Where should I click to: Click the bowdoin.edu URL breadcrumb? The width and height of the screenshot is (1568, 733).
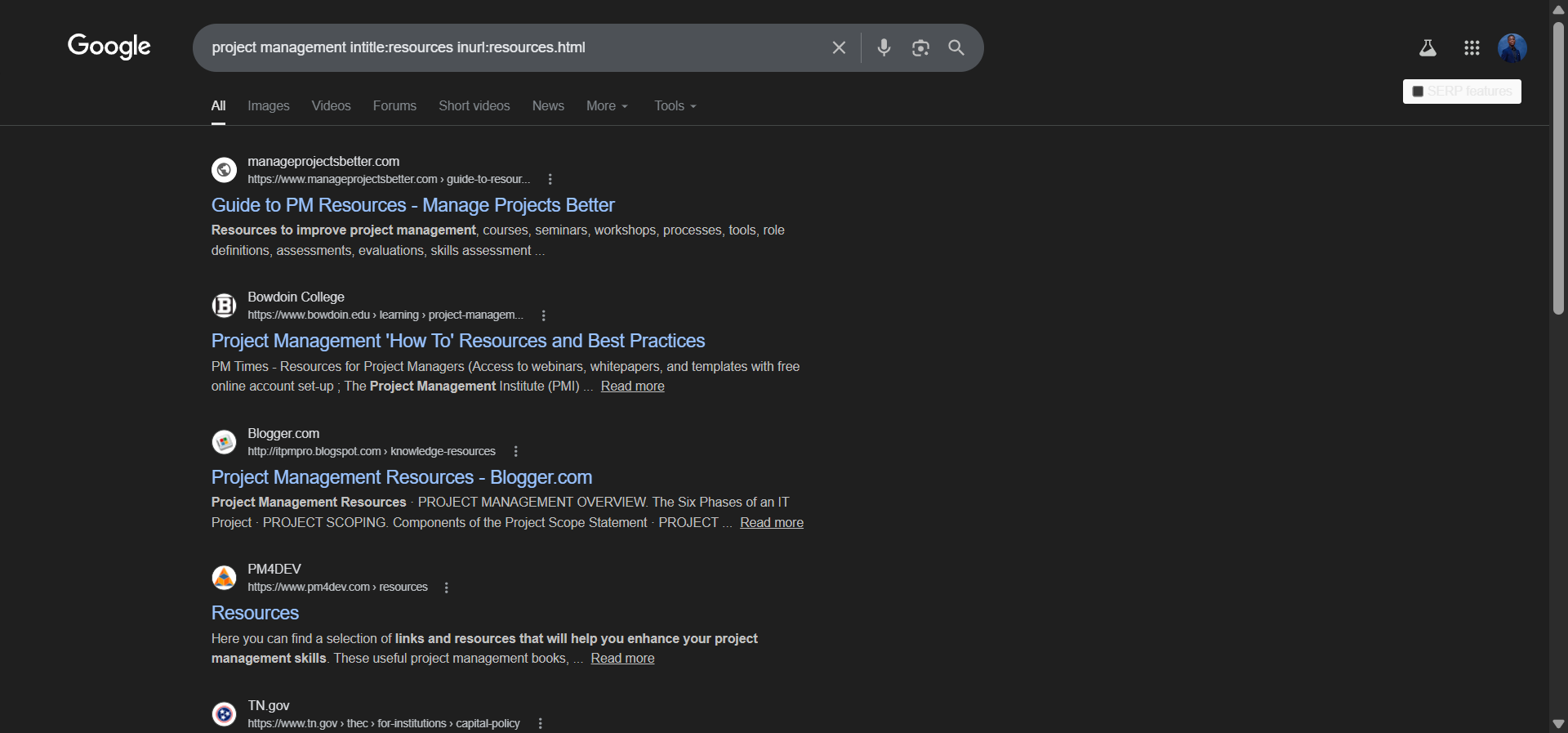pos(385,315)
